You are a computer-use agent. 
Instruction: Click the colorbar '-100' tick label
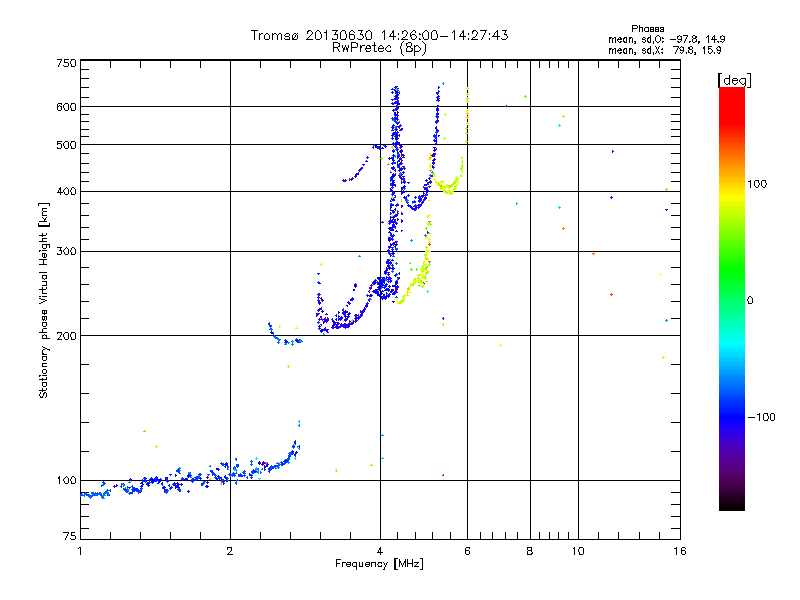[762, 417]
